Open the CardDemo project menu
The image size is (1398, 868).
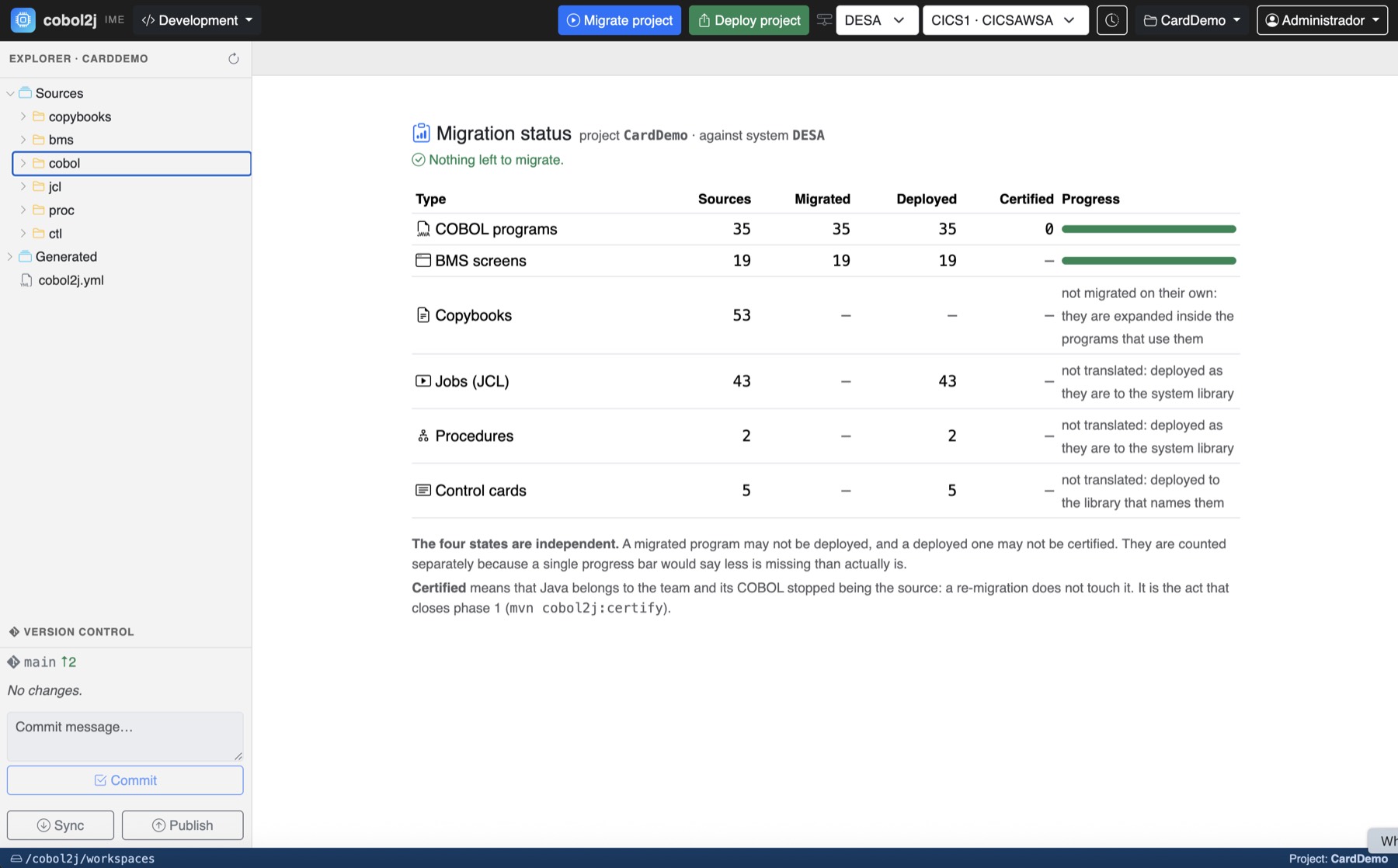pyautogui.click(x=1192, y=20)
